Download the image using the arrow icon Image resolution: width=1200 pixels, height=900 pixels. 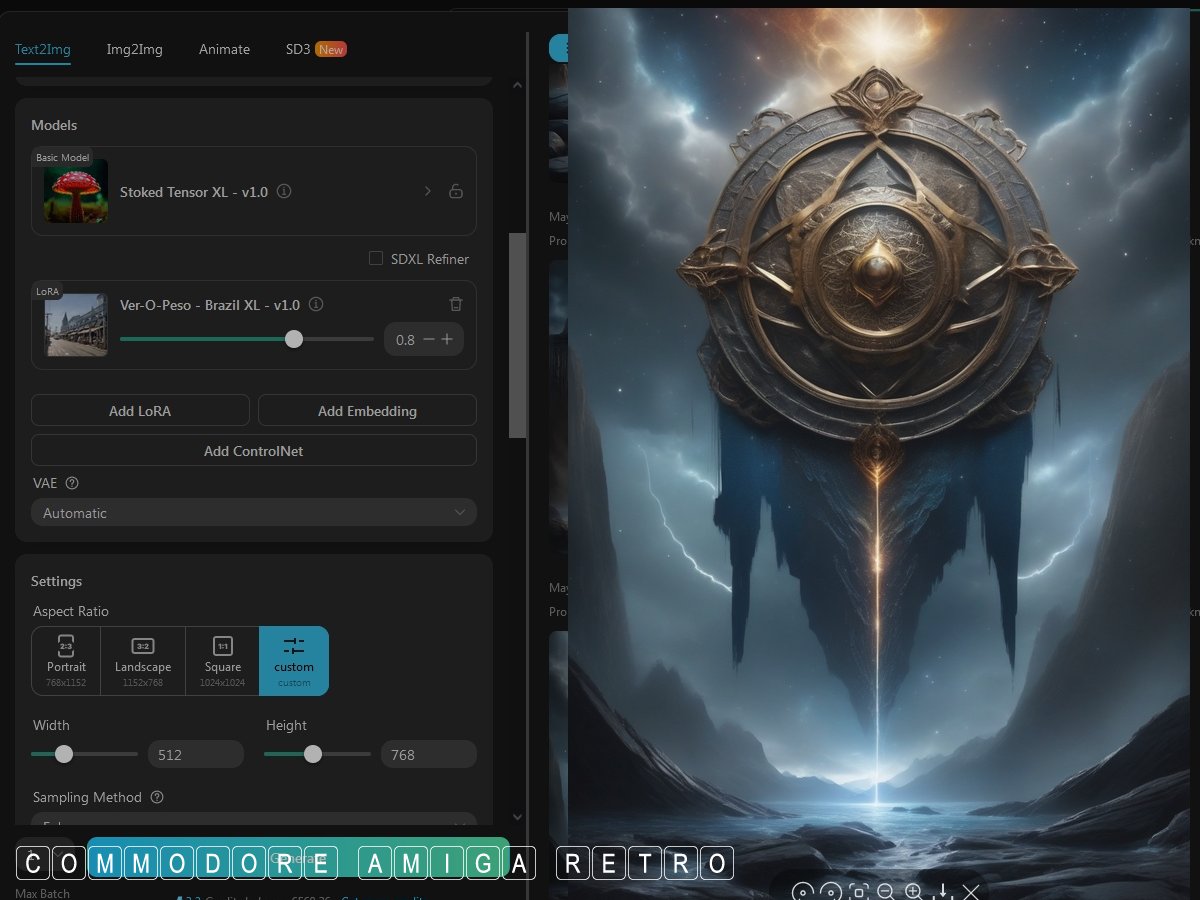click(x=942, y=891)
